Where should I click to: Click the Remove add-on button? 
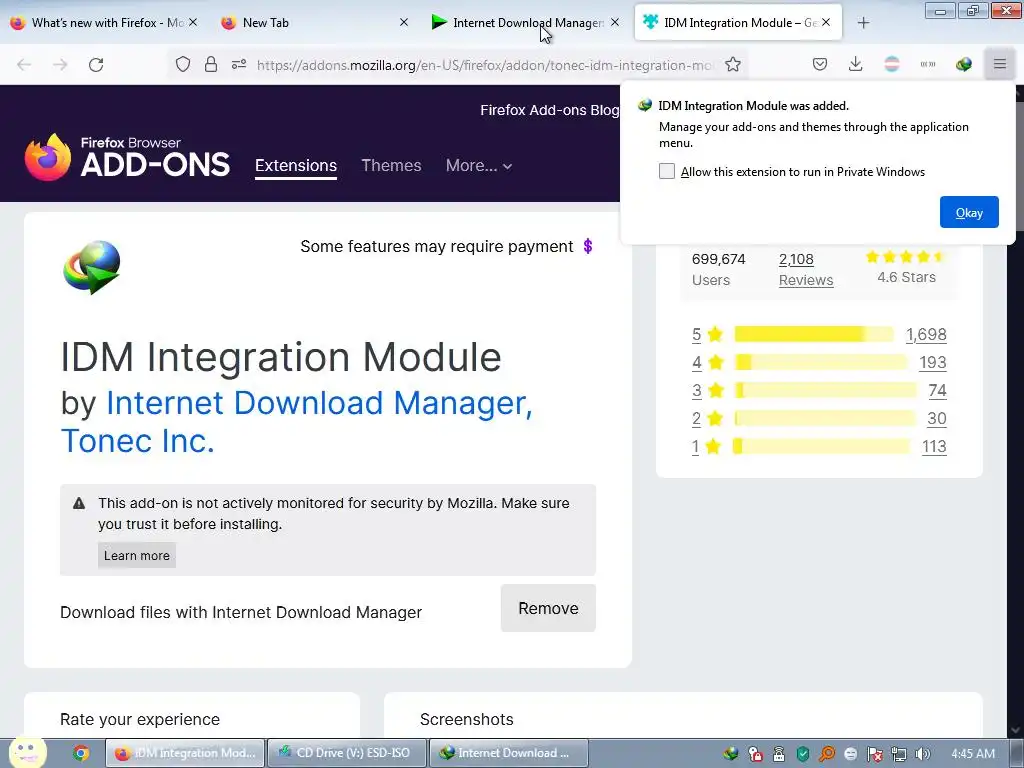tap(548, 608)
